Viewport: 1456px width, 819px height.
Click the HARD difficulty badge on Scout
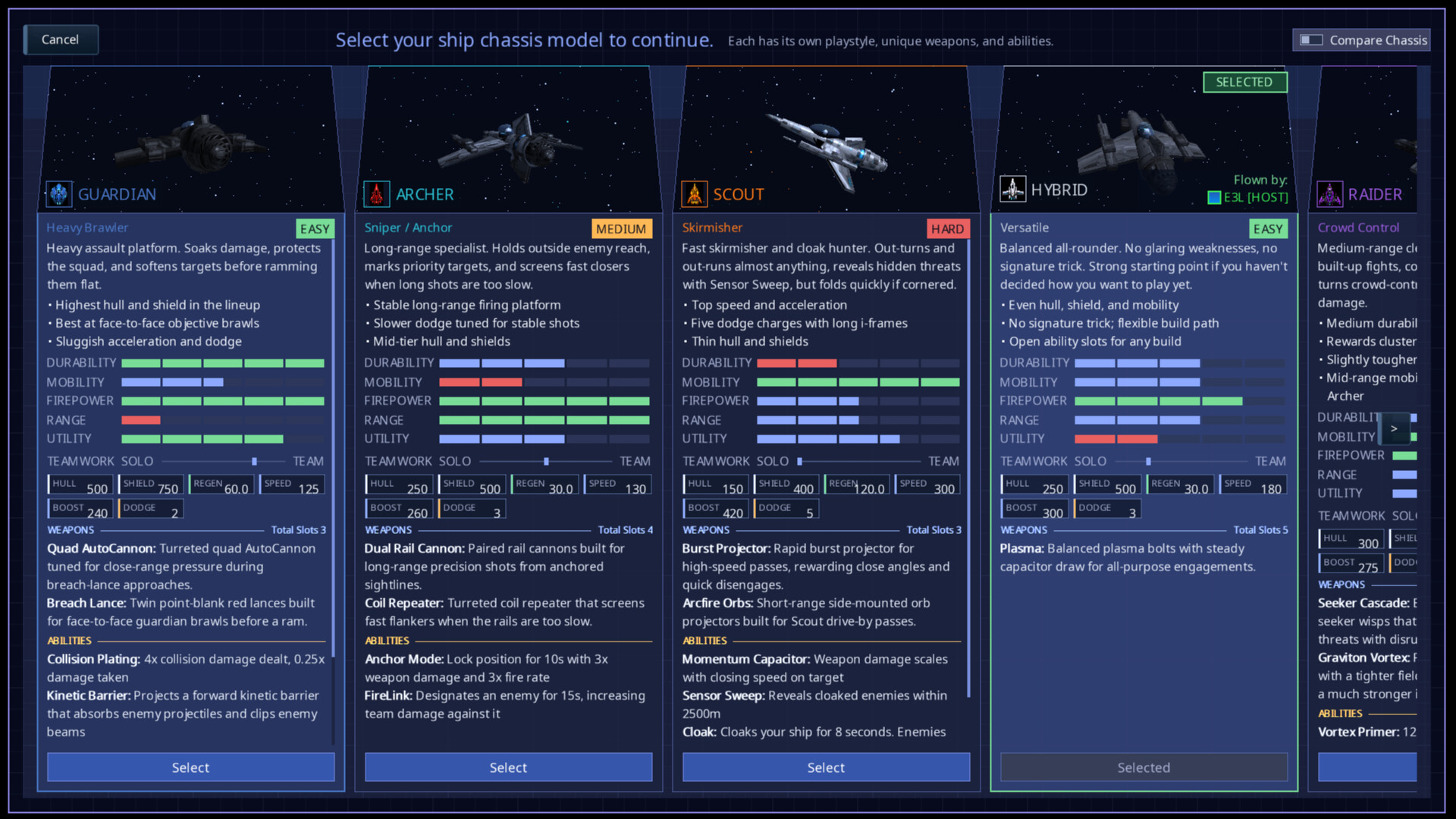click(x=948, y=229)
